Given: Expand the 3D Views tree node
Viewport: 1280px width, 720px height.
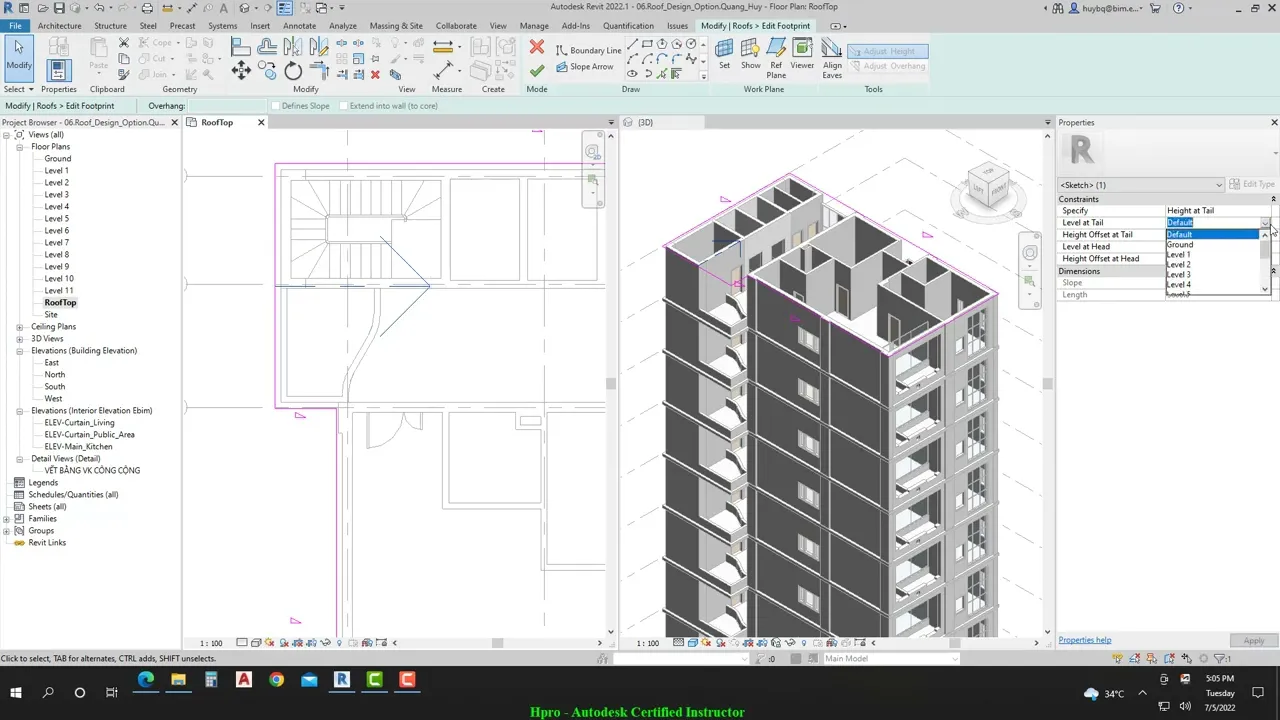Looking at the screenshot, I should tap(20, 339).
